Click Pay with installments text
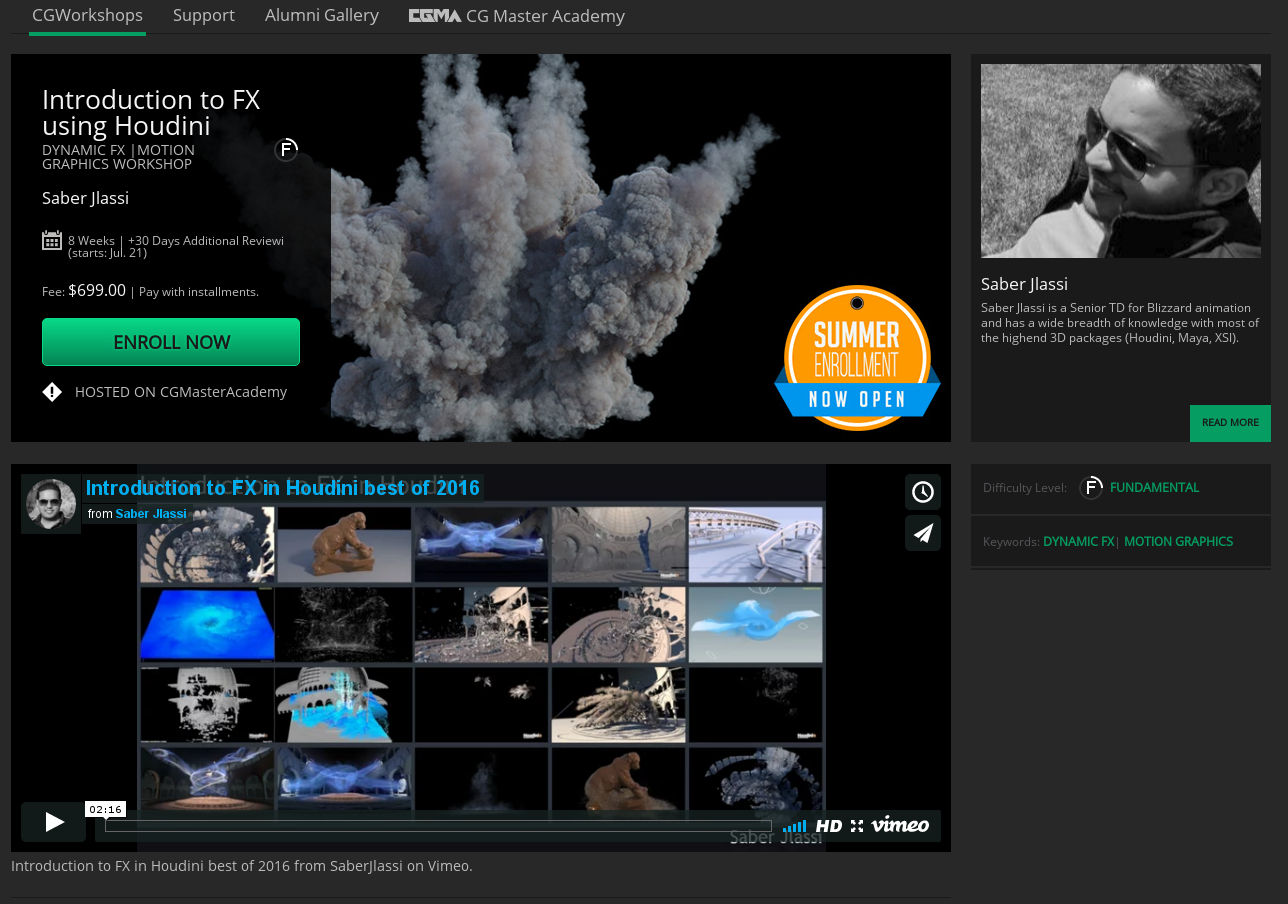This screenshot has width=1288, height=904. coord(199,292)
